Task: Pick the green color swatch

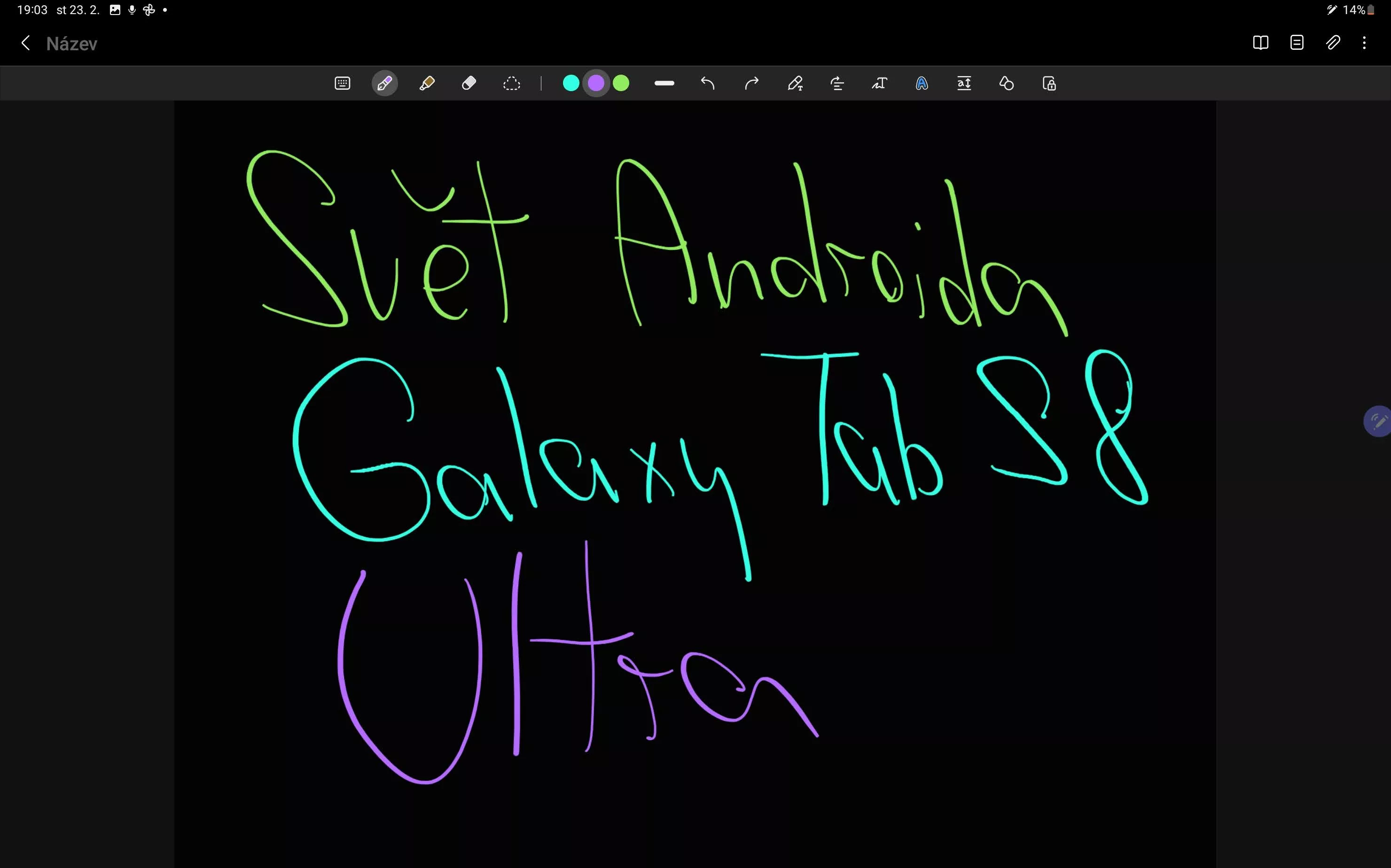Action: [621, 83]
